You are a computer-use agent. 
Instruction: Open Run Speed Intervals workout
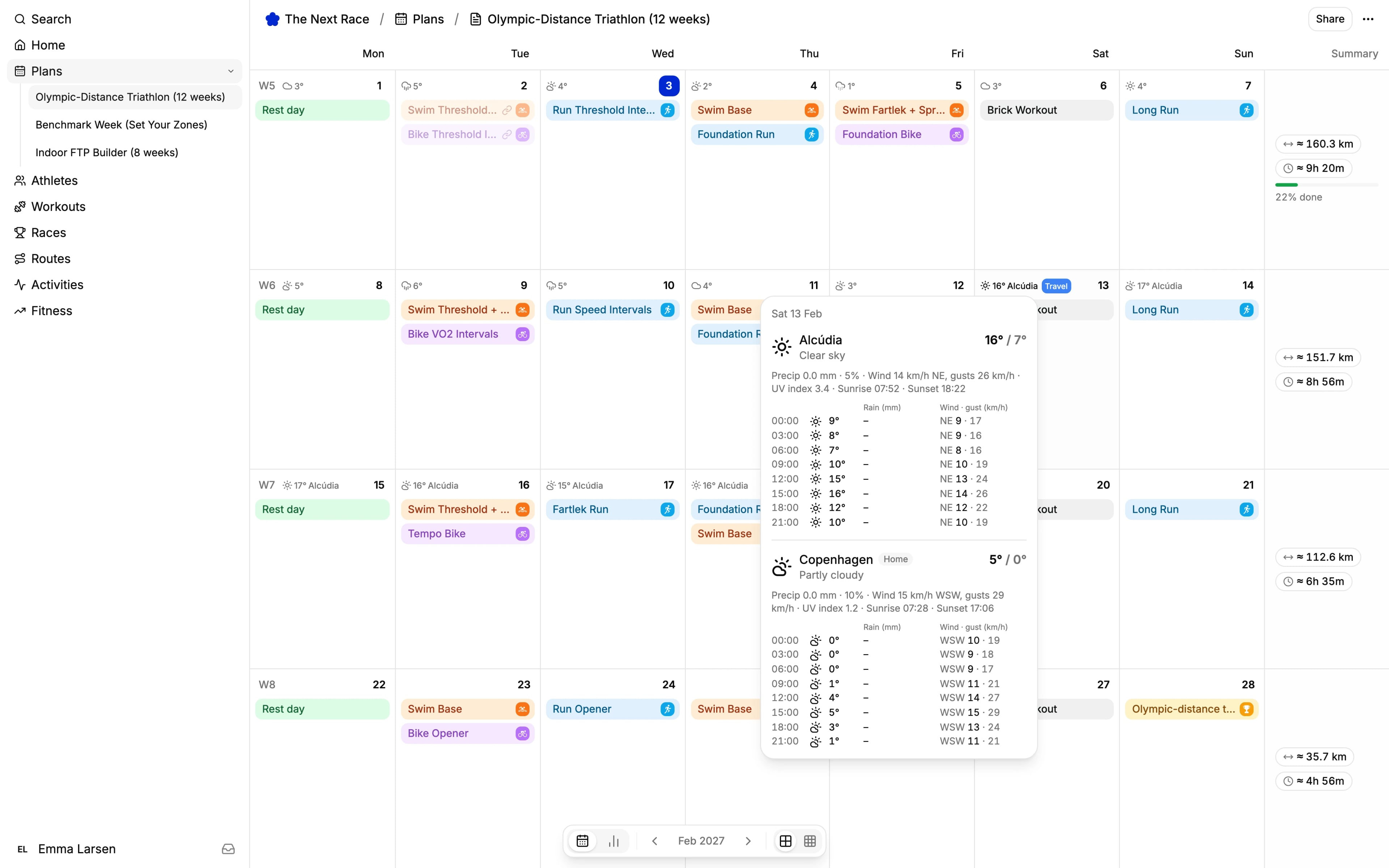click(612, 310)
